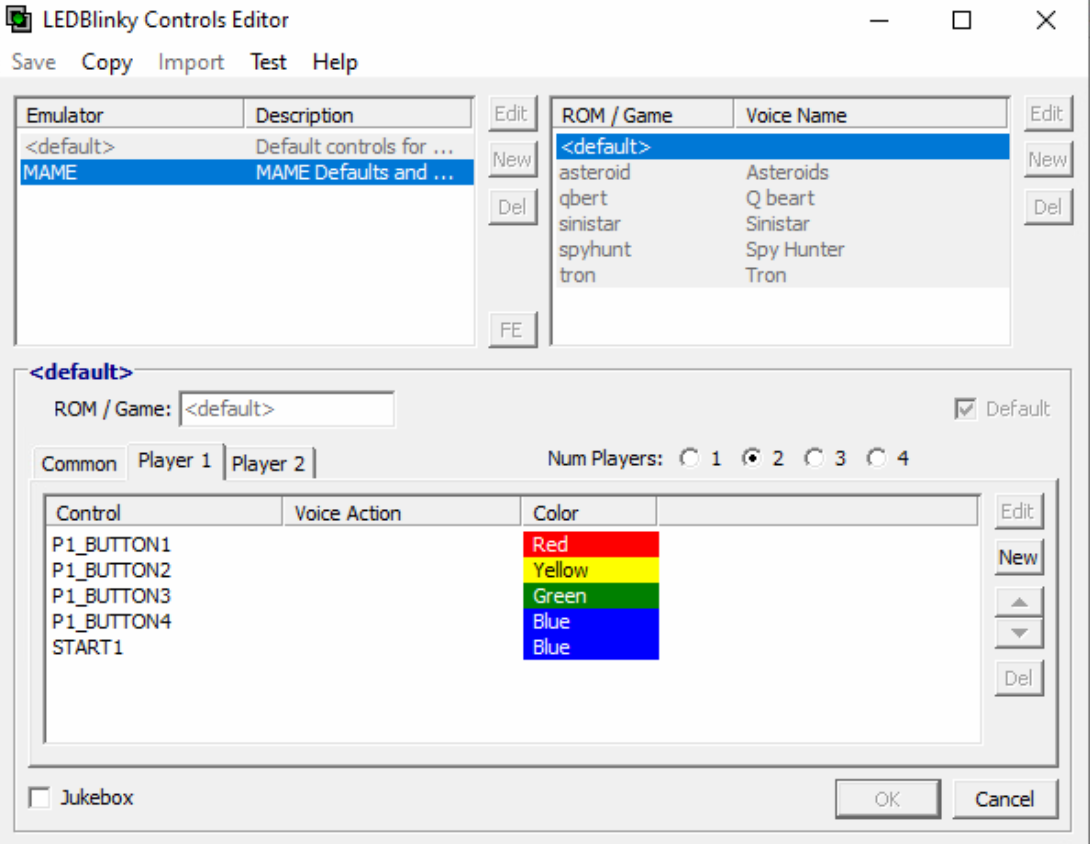1090x844 pixels.
Task: Minimize the LEDBlinky Controls Editor window
Action: [879, 20]
